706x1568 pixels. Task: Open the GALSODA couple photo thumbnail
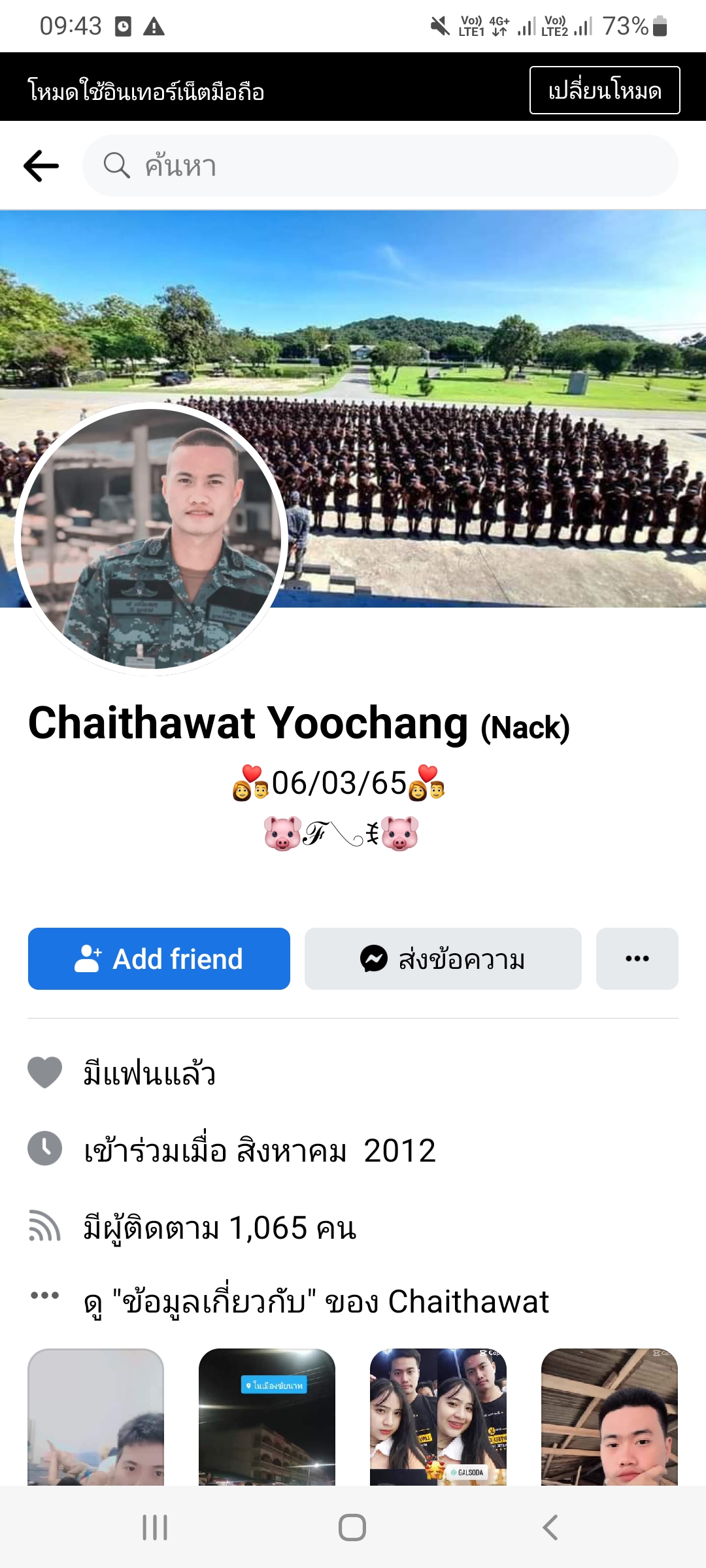[438, 1416]
